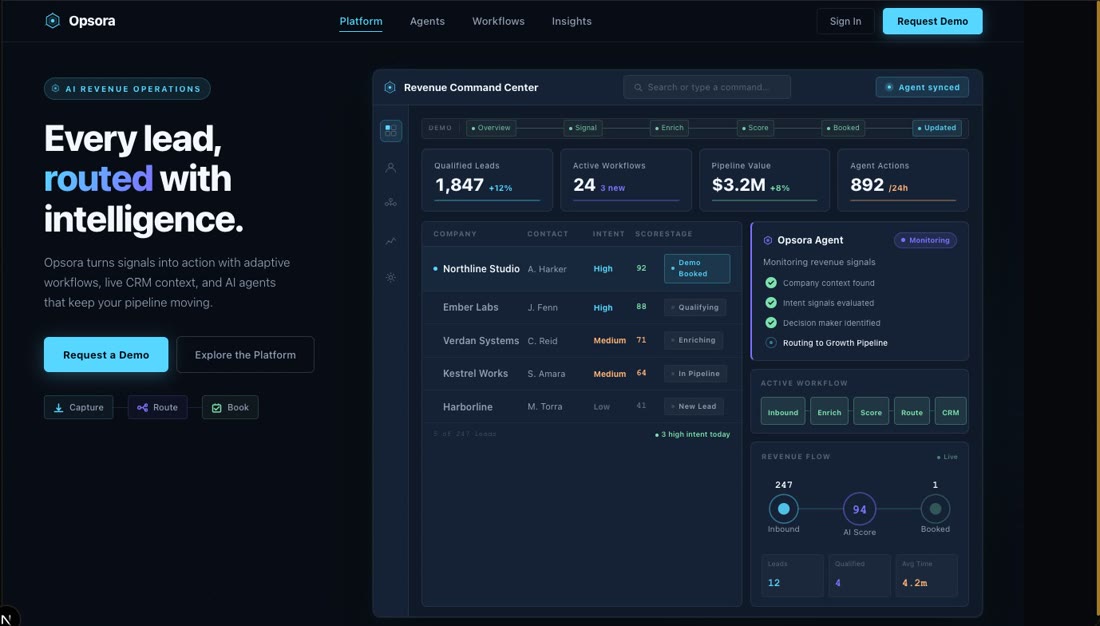This screenshot has width=1100, height=626.
Task: Click the AI Revenue Operations badge
Action: [127, 88]
